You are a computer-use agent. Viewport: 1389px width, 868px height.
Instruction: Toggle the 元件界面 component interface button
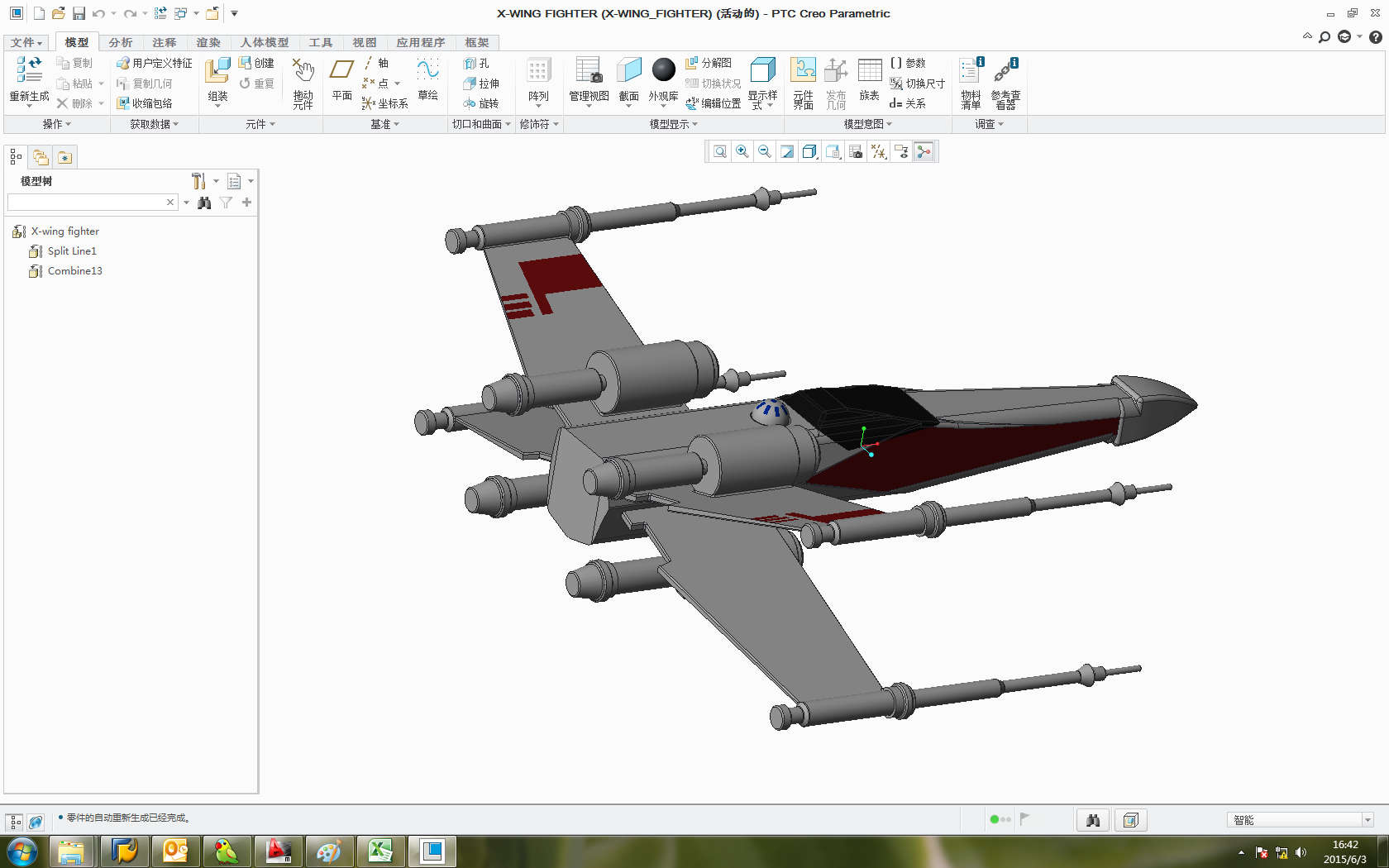tap(803, 81)
